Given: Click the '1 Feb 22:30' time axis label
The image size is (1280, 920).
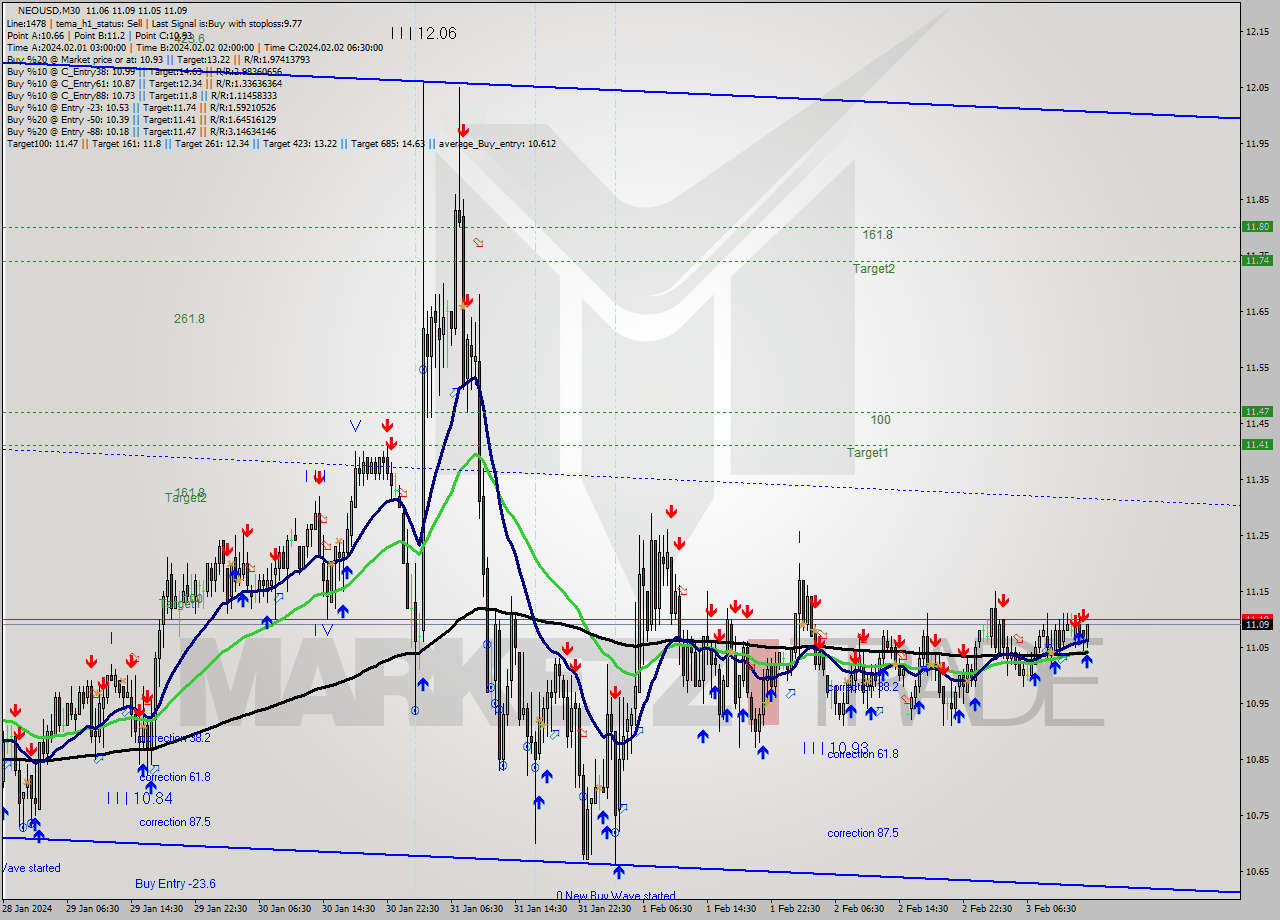Looking at the screenshot, I should coord(795,909).
